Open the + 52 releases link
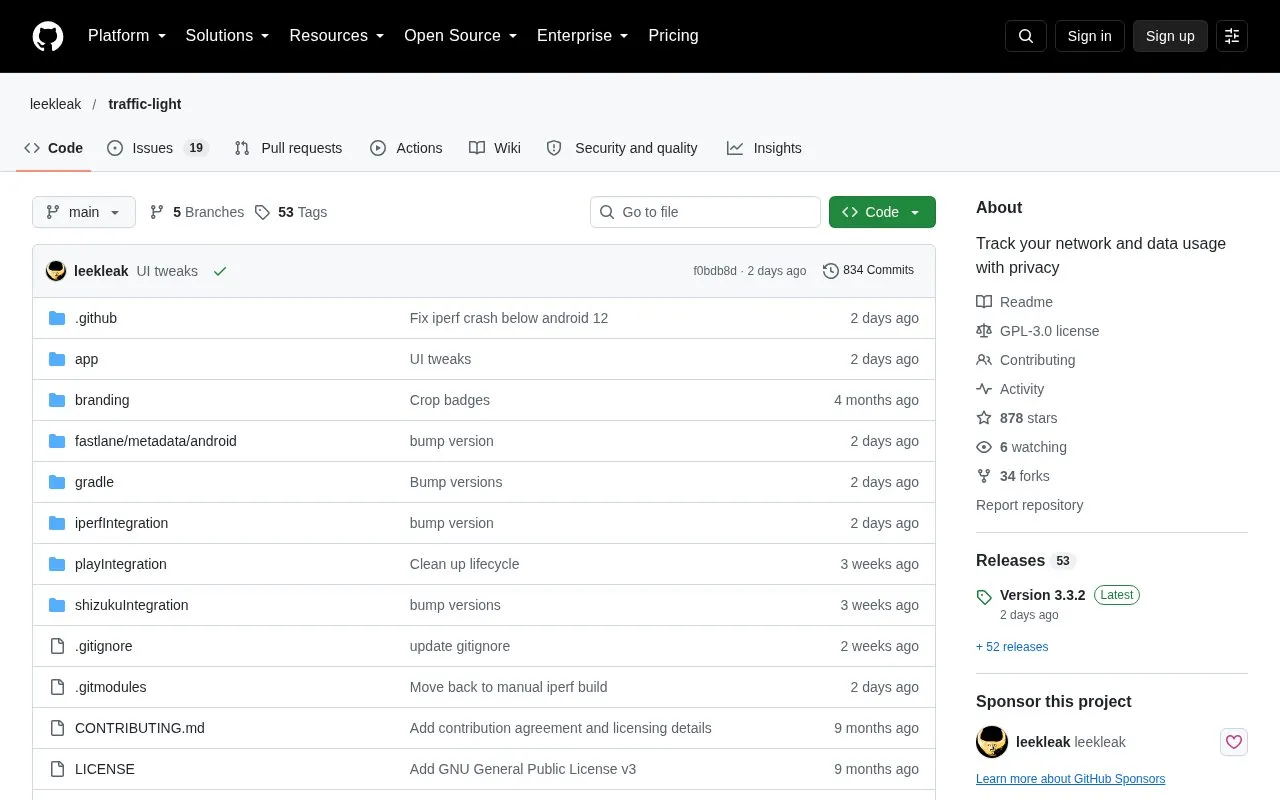 click(1012, 647)
